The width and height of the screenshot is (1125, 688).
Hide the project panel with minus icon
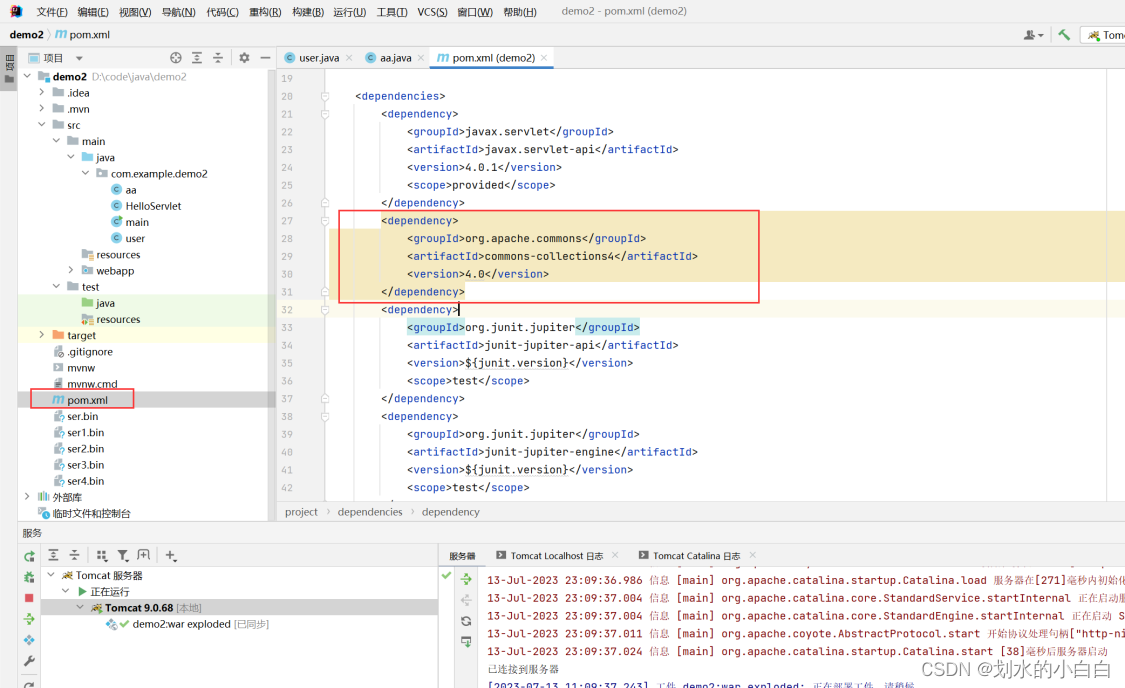click(265, 57)
